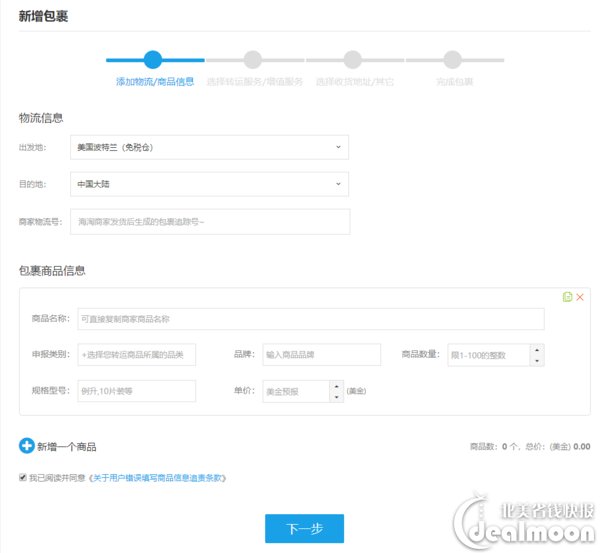Open the 目的地 dropdown showing 中国大陆
Viewport: 600px width, 553px height.
(209, 184)
